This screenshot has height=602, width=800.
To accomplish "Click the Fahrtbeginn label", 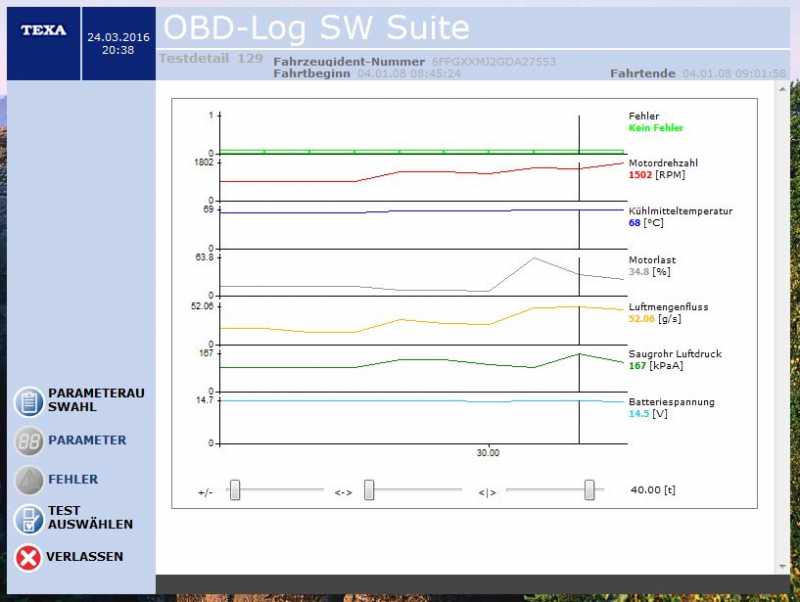I will 312,73.
